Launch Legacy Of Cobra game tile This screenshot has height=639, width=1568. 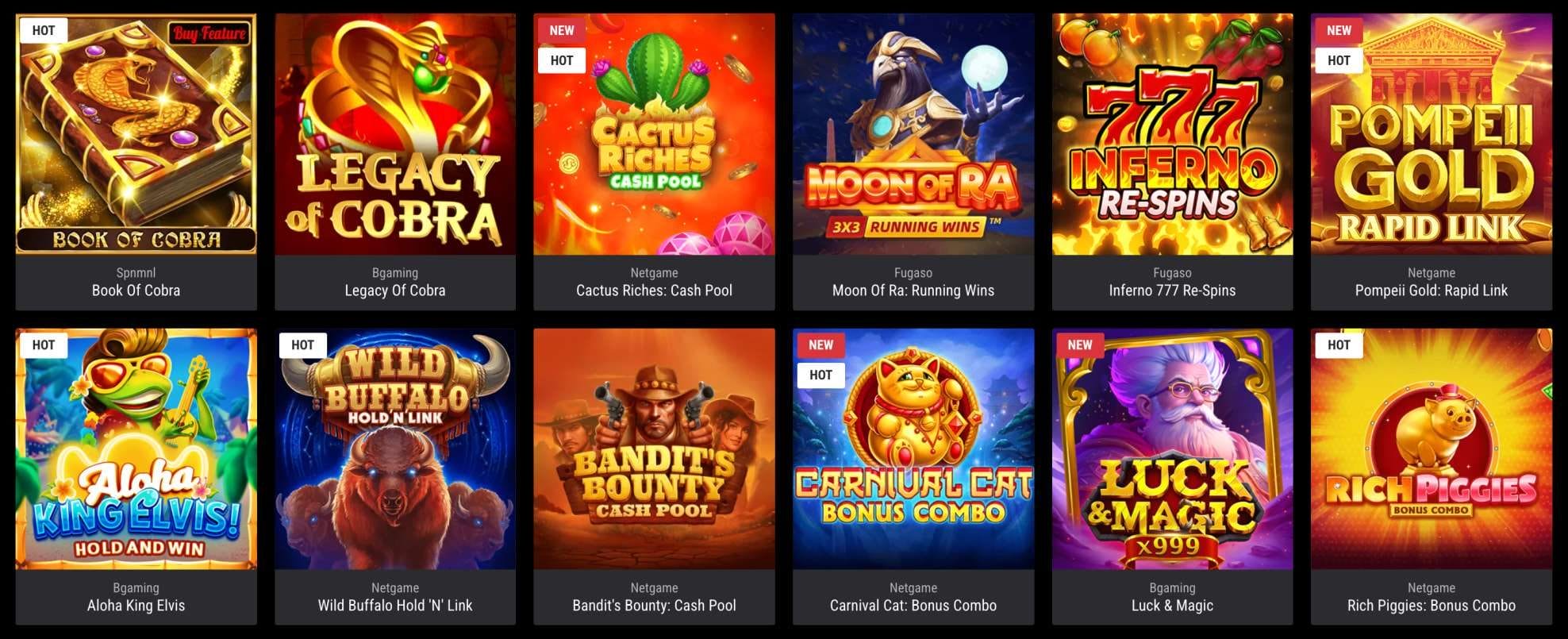(395, 134)
